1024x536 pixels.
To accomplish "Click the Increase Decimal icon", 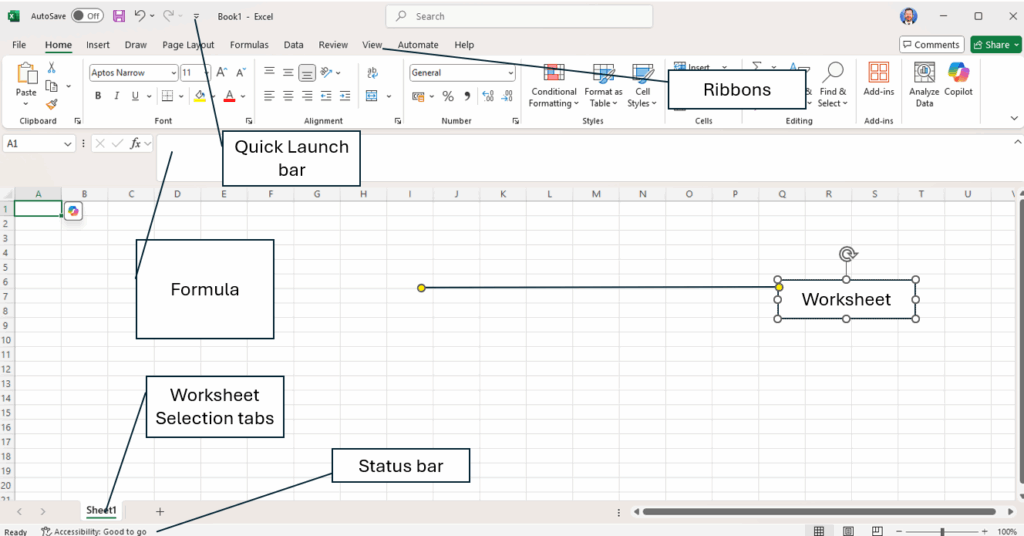I will [x=488, y=97].
